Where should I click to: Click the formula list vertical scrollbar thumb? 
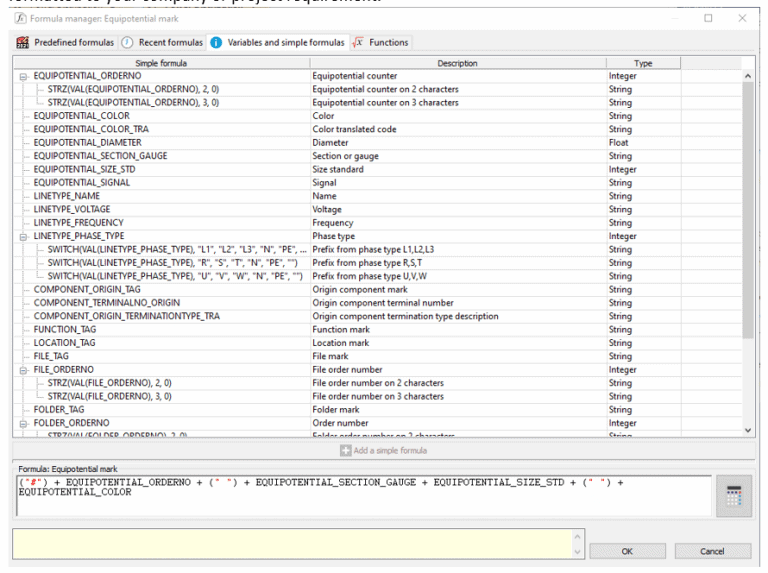pos(748,210)
